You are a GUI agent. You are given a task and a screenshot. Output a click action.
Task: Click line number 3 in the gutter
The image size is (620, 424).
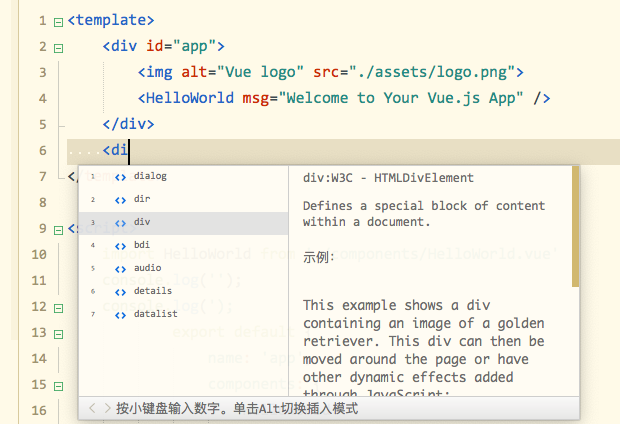point(41,73)
